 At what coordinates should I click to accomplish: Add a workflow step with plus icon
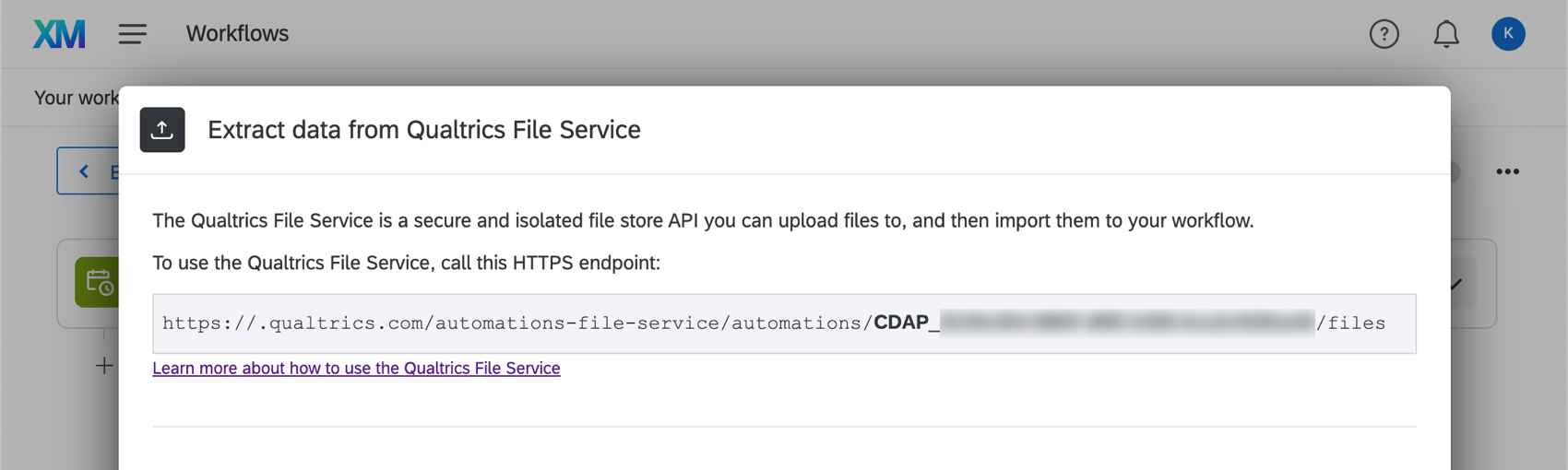pyautogui.click(x=104, y=366)
